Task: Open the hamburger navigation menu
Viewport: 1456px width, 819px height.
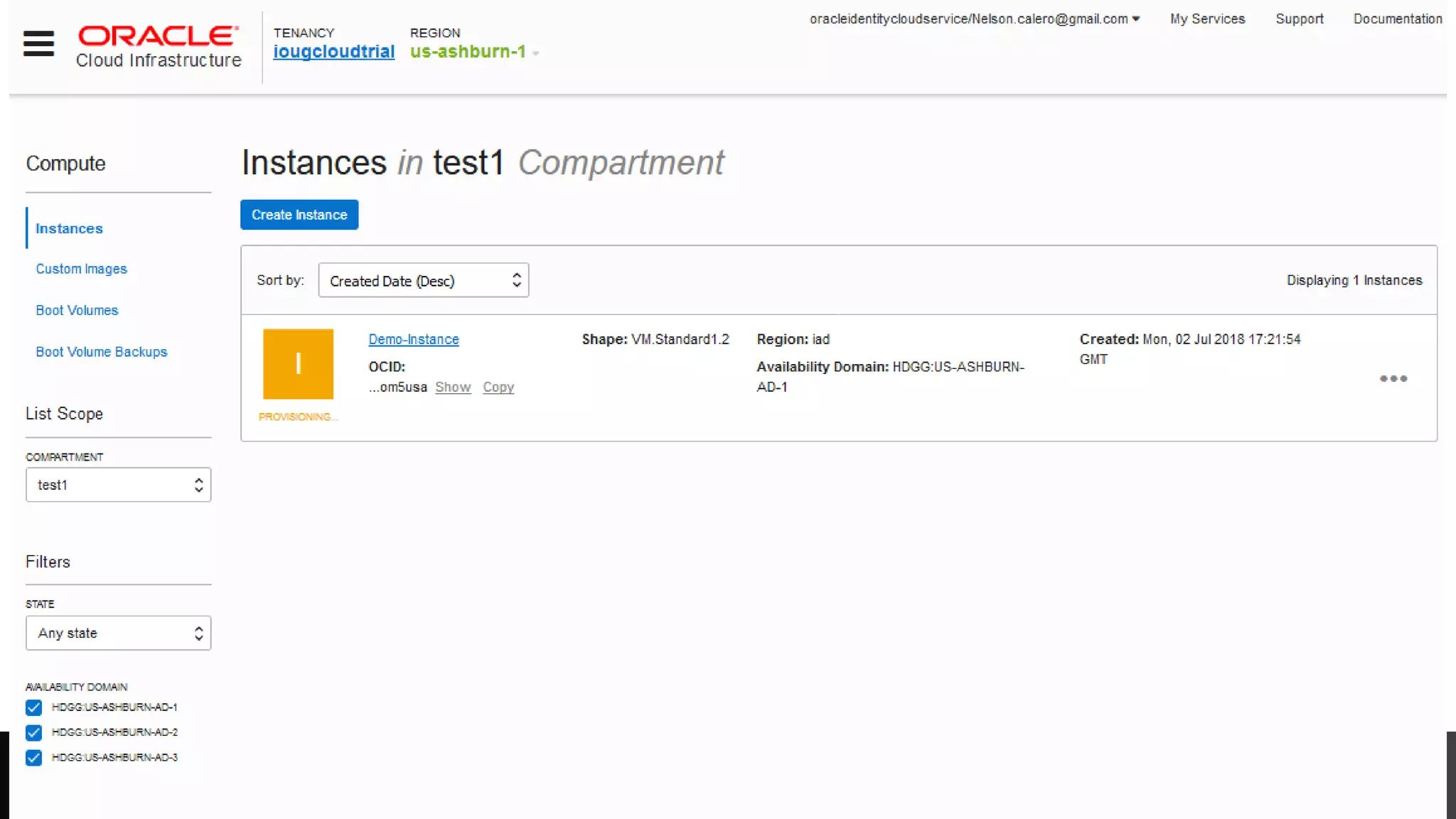Action: pyautogui.click(x=38, y=43)
